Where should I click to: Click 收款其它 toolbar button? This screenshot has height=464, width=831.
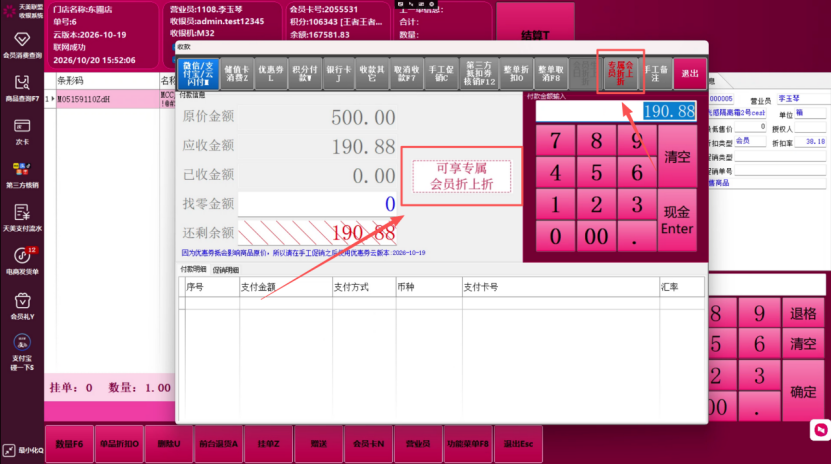coord(372,74)
